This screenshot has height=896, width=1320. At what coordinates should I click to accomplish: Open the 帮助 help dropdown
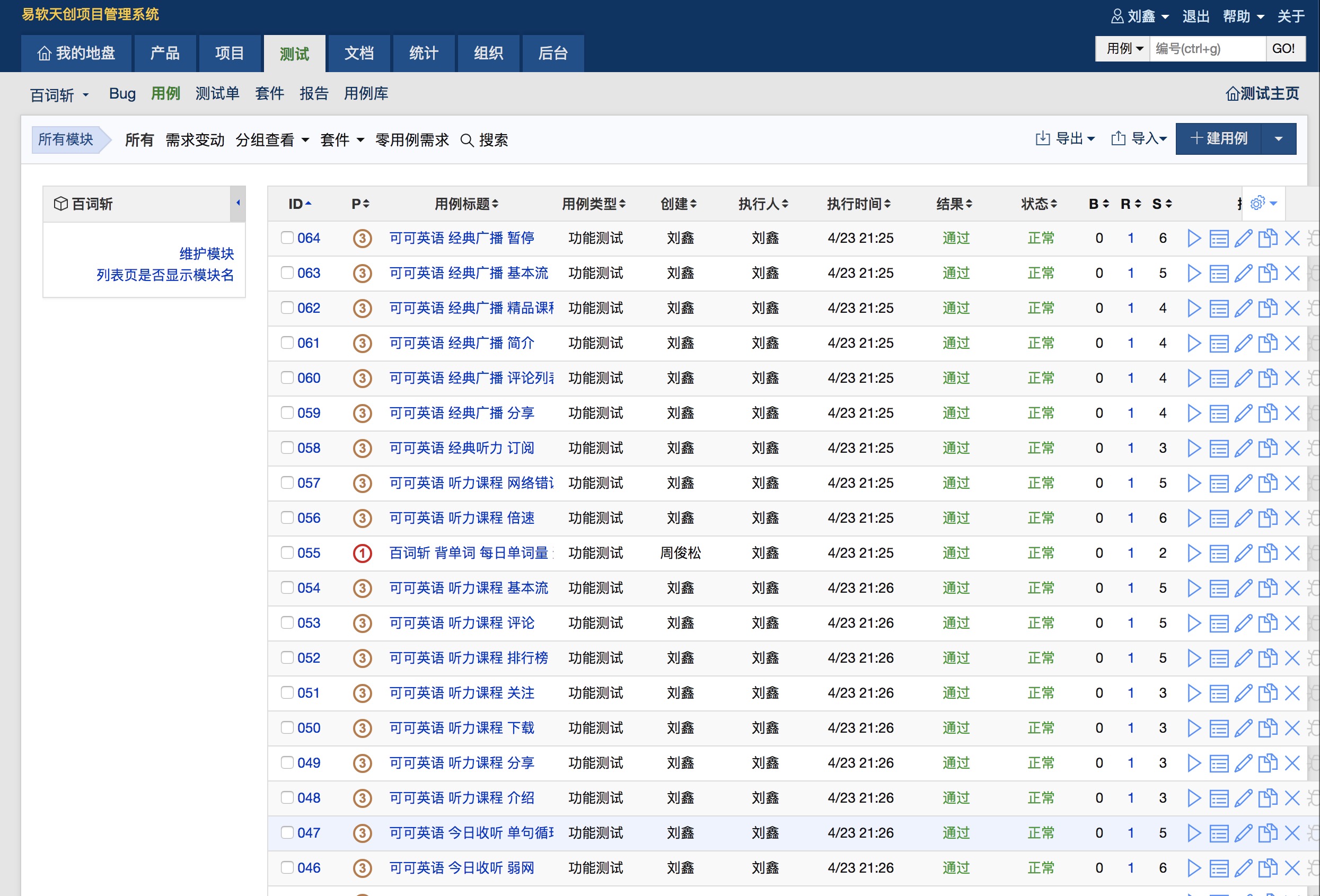coord(1243,16)
